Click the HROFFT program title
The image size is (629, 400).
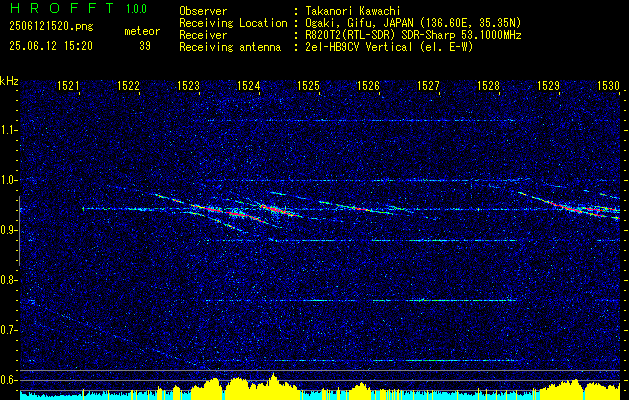pos(61,8)
